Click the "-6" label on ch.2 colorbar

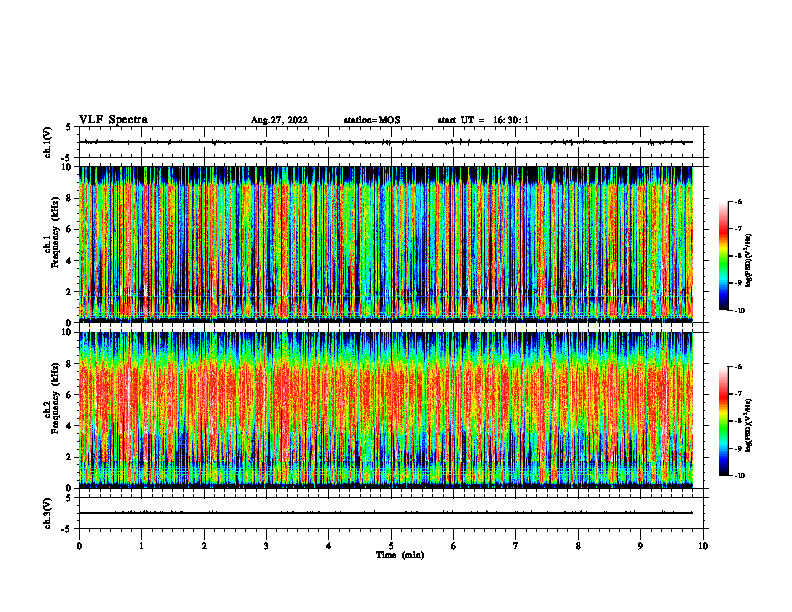click(738, 367)
